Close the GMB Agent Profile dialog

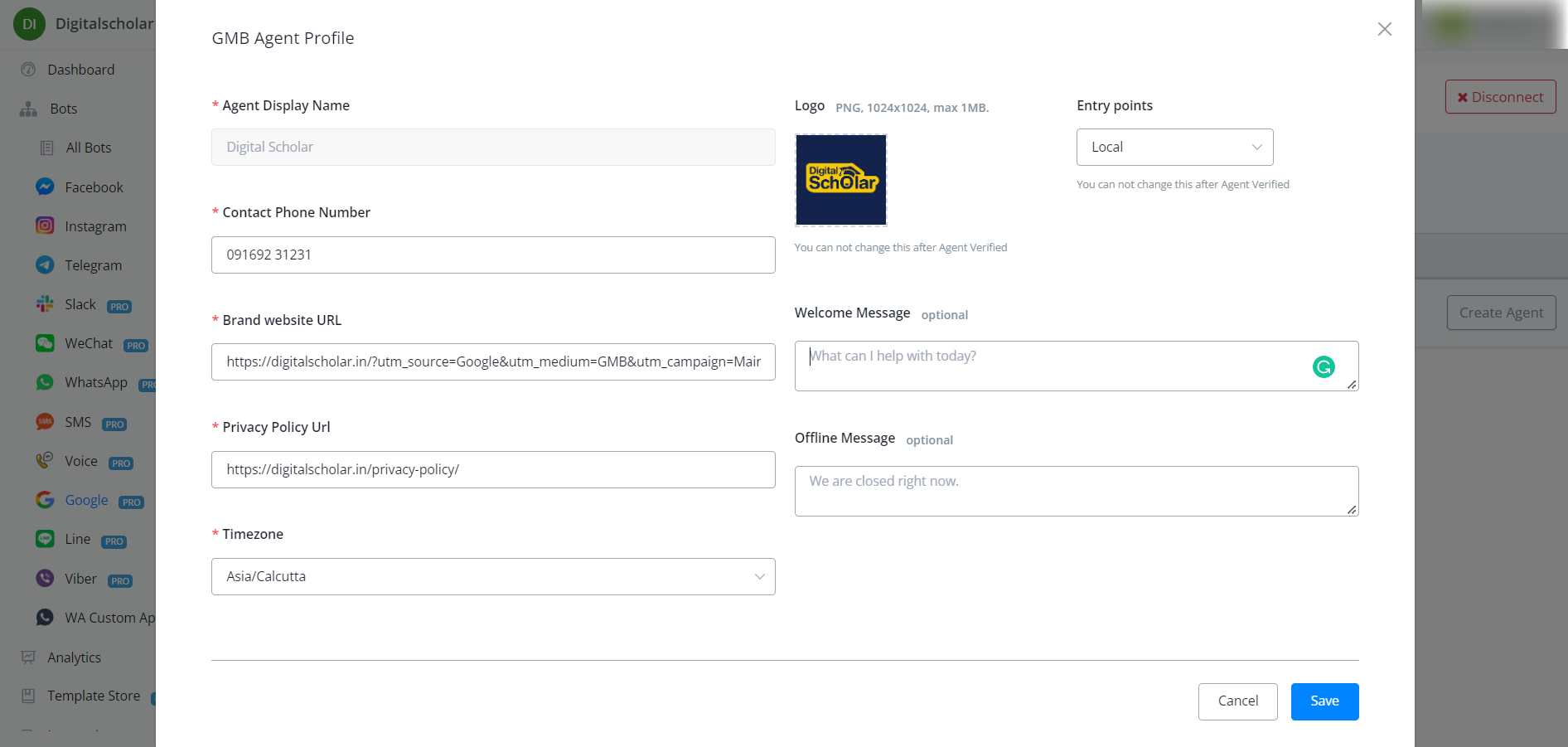pos(1384,29)
